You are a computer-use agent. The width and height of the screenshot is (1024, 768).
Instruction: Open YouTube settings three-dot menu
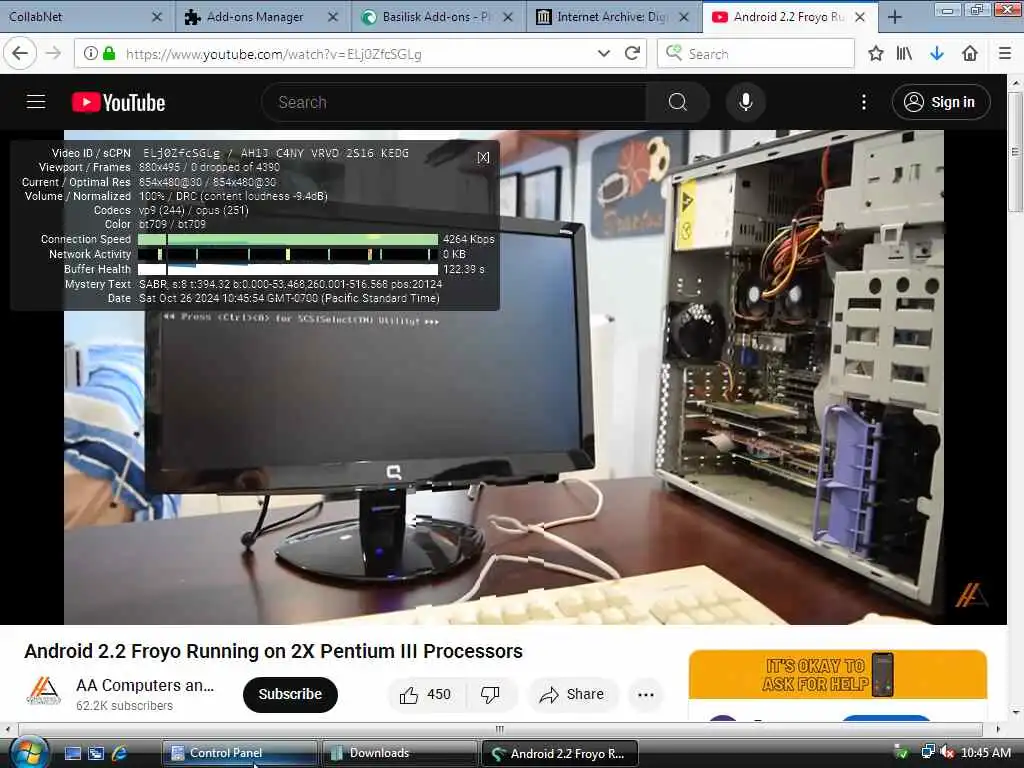point(863,102)
